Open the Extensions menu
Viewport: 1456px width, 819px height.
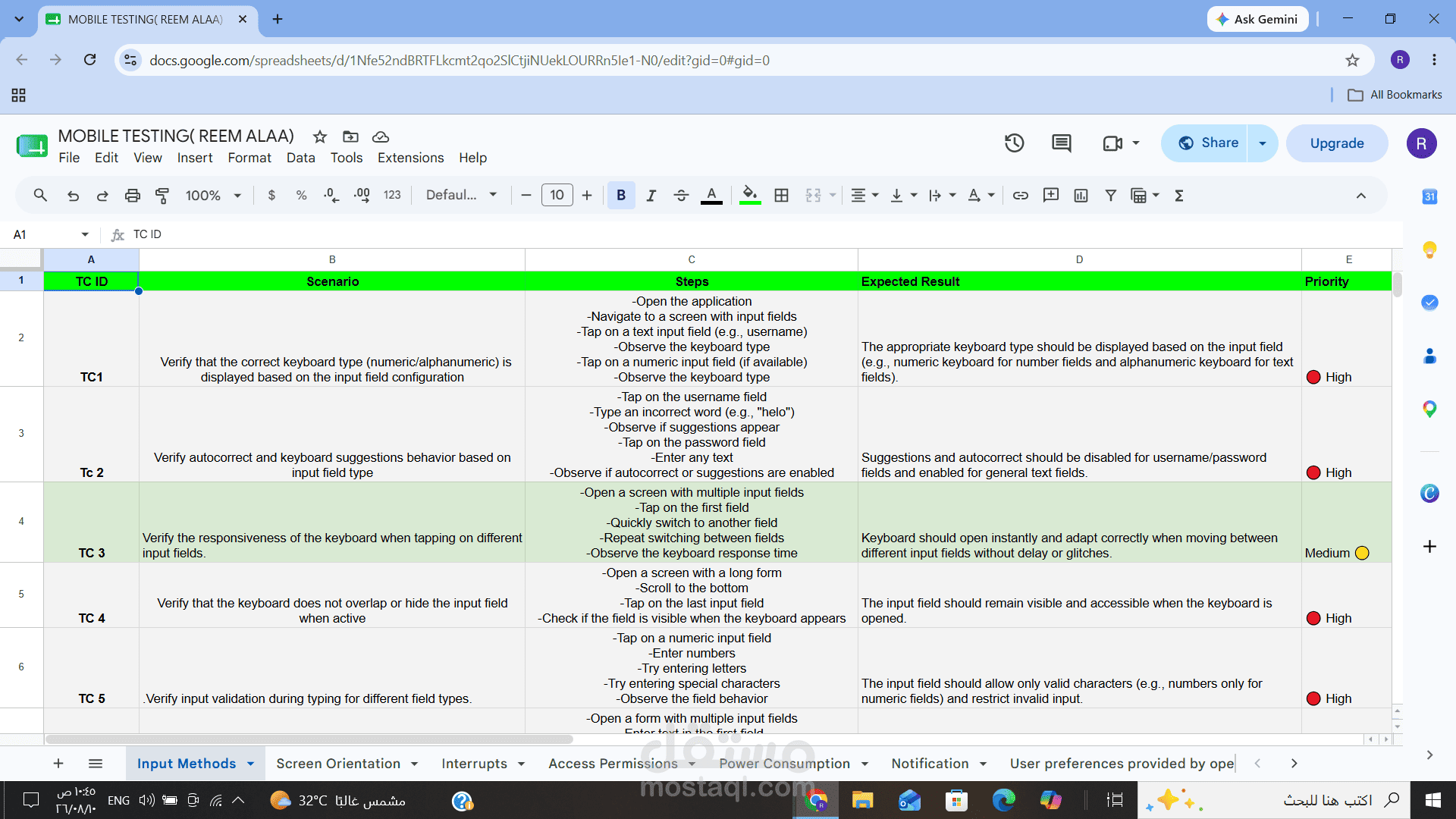(x=410, y=158)
